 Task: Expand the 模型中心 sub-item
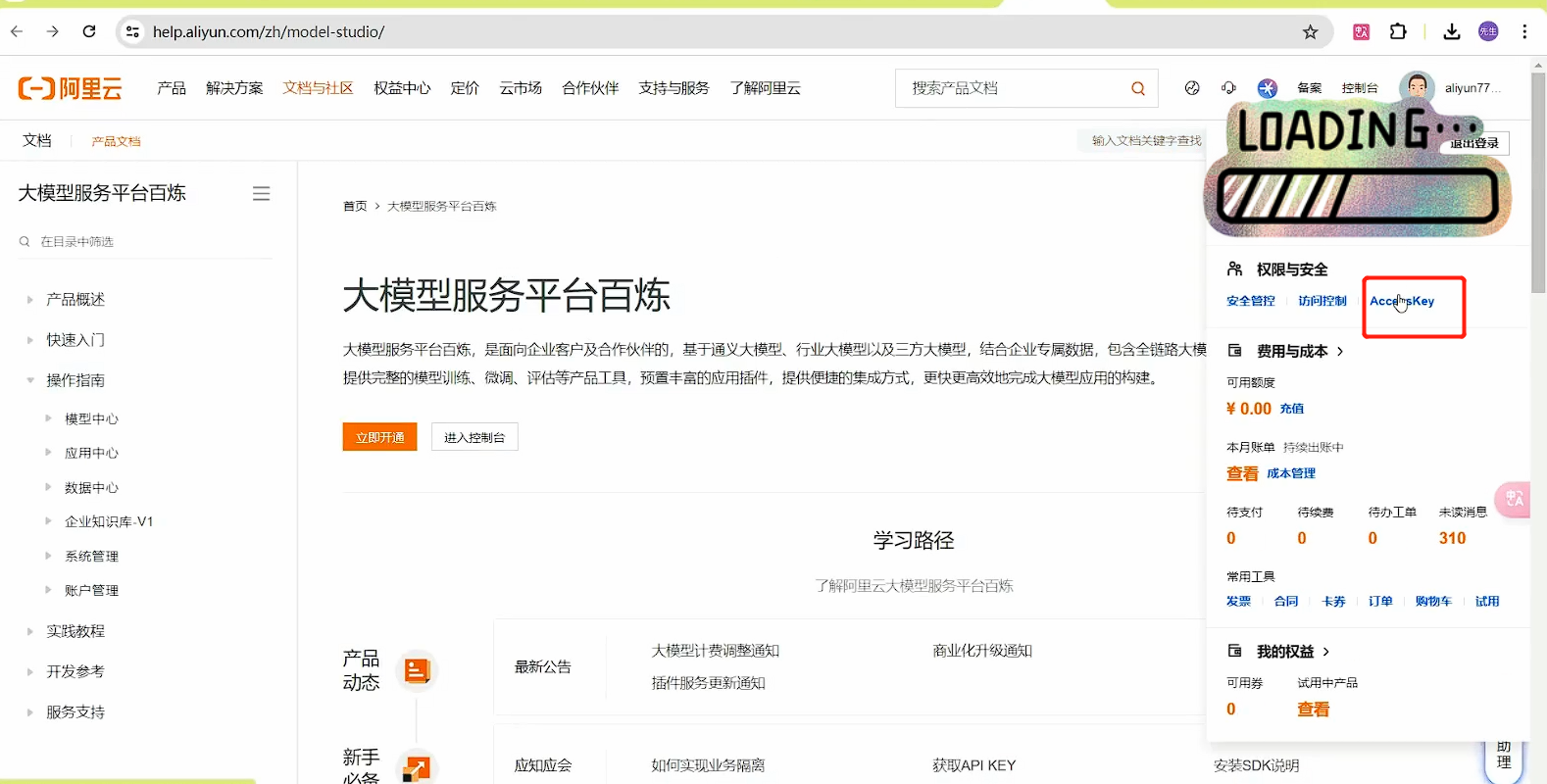tap(48, 418)
